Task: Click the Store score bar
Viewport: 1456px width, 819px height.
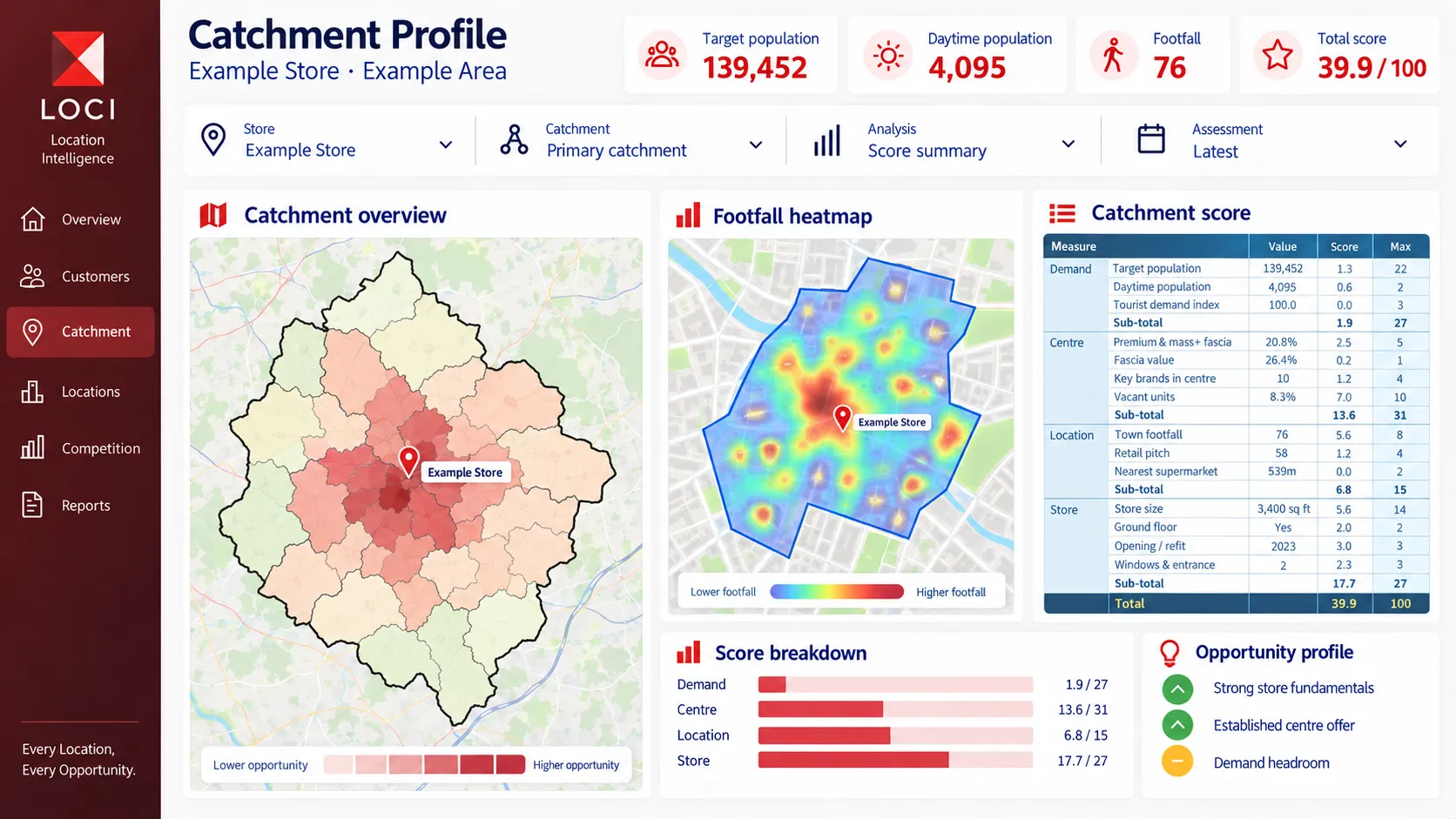Action: coord(895,761)
